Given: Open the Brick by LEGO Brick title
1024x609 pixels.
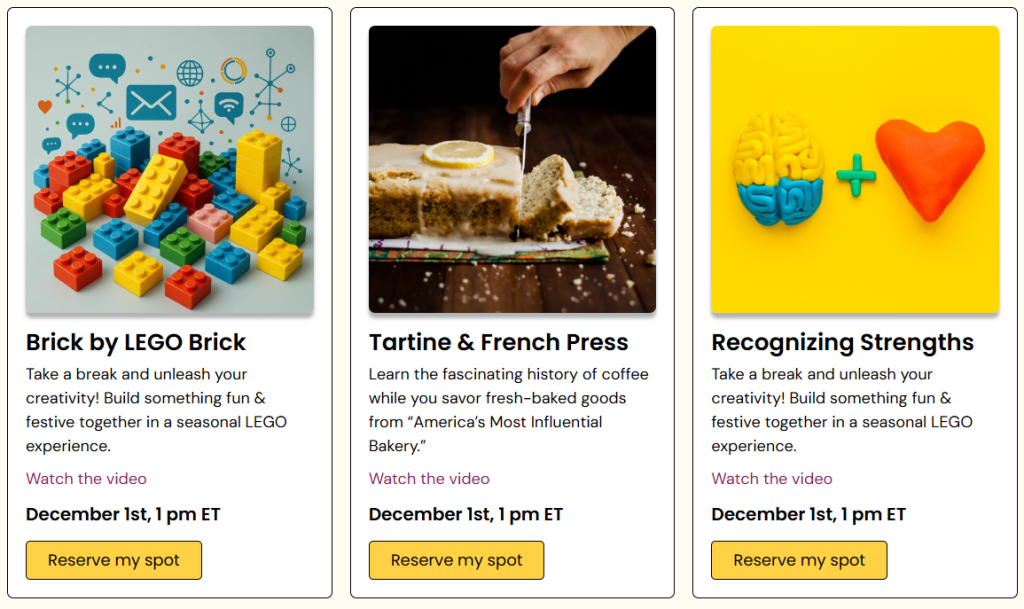Looking at the screenshot, I should pos(136,342).
